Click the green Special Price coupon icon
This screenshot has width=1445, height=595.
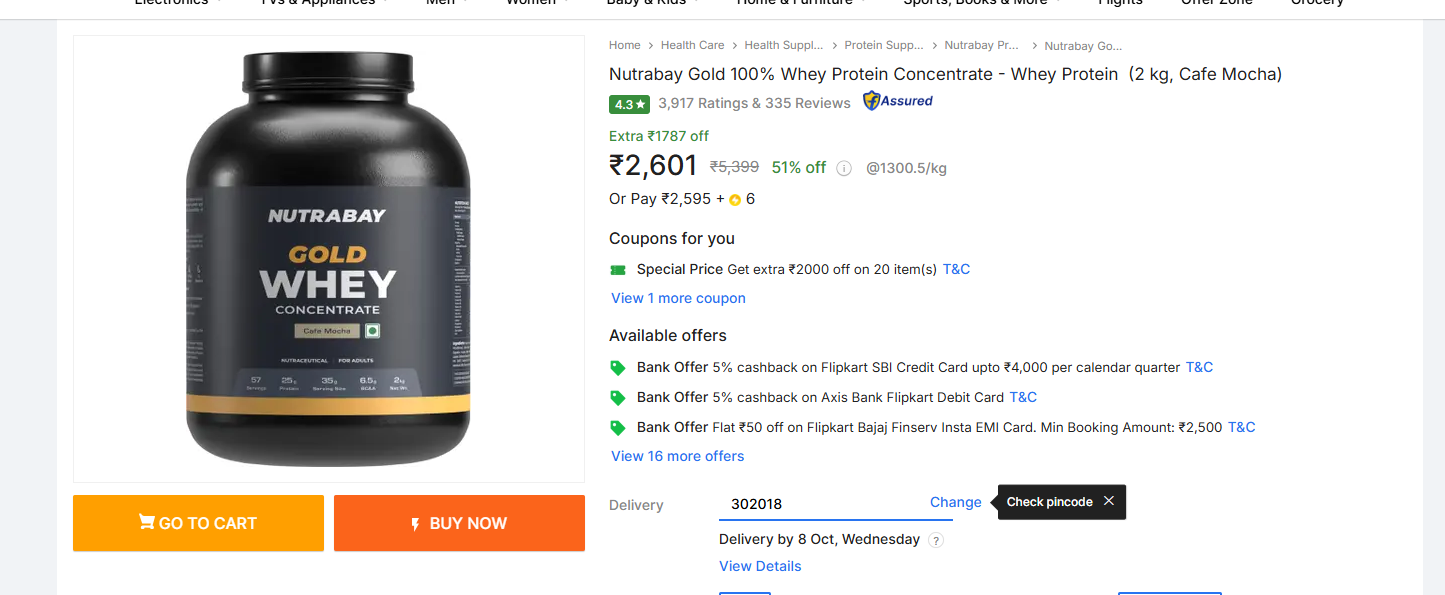point(618,270)
